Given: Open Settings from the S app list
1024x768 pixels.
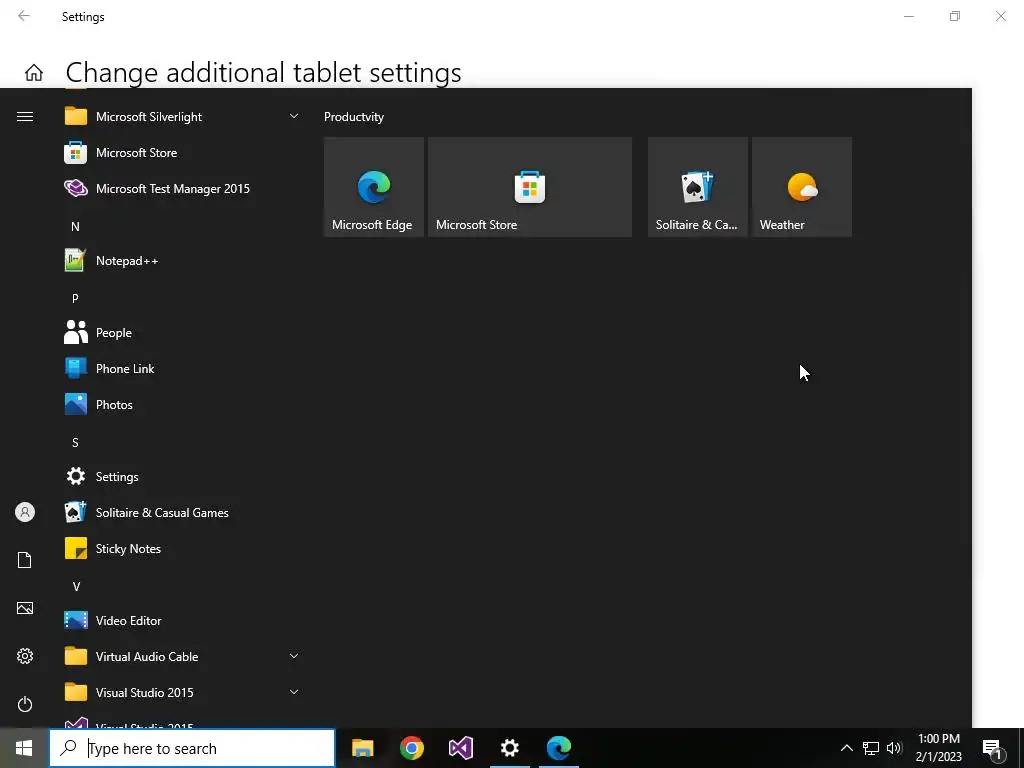Looking at the screenshot, I should tap(182, 476).
